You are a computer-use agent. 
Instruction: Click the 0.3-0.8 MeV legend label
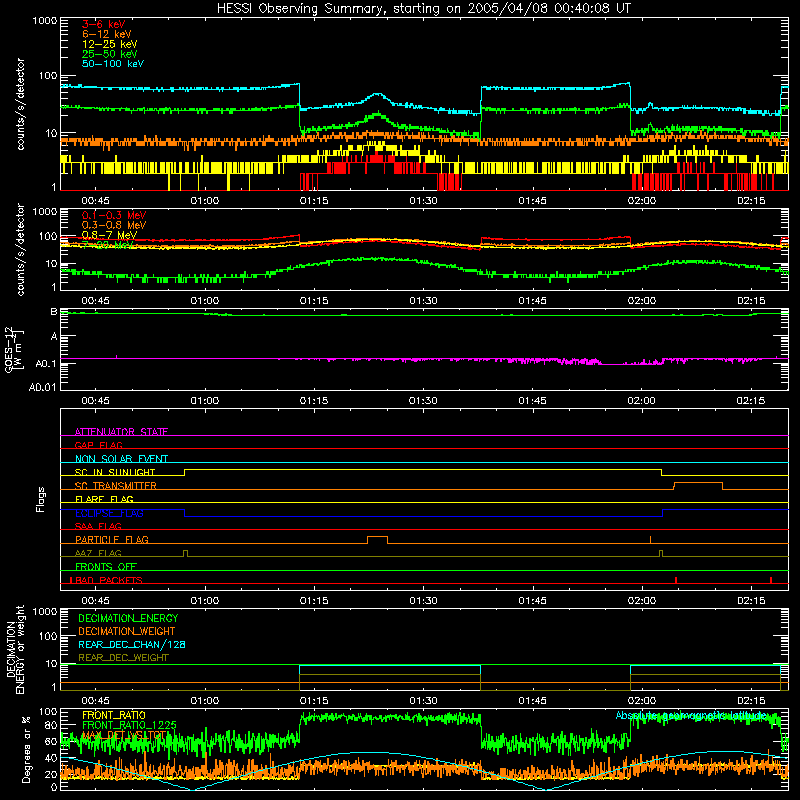coord(114,225)
